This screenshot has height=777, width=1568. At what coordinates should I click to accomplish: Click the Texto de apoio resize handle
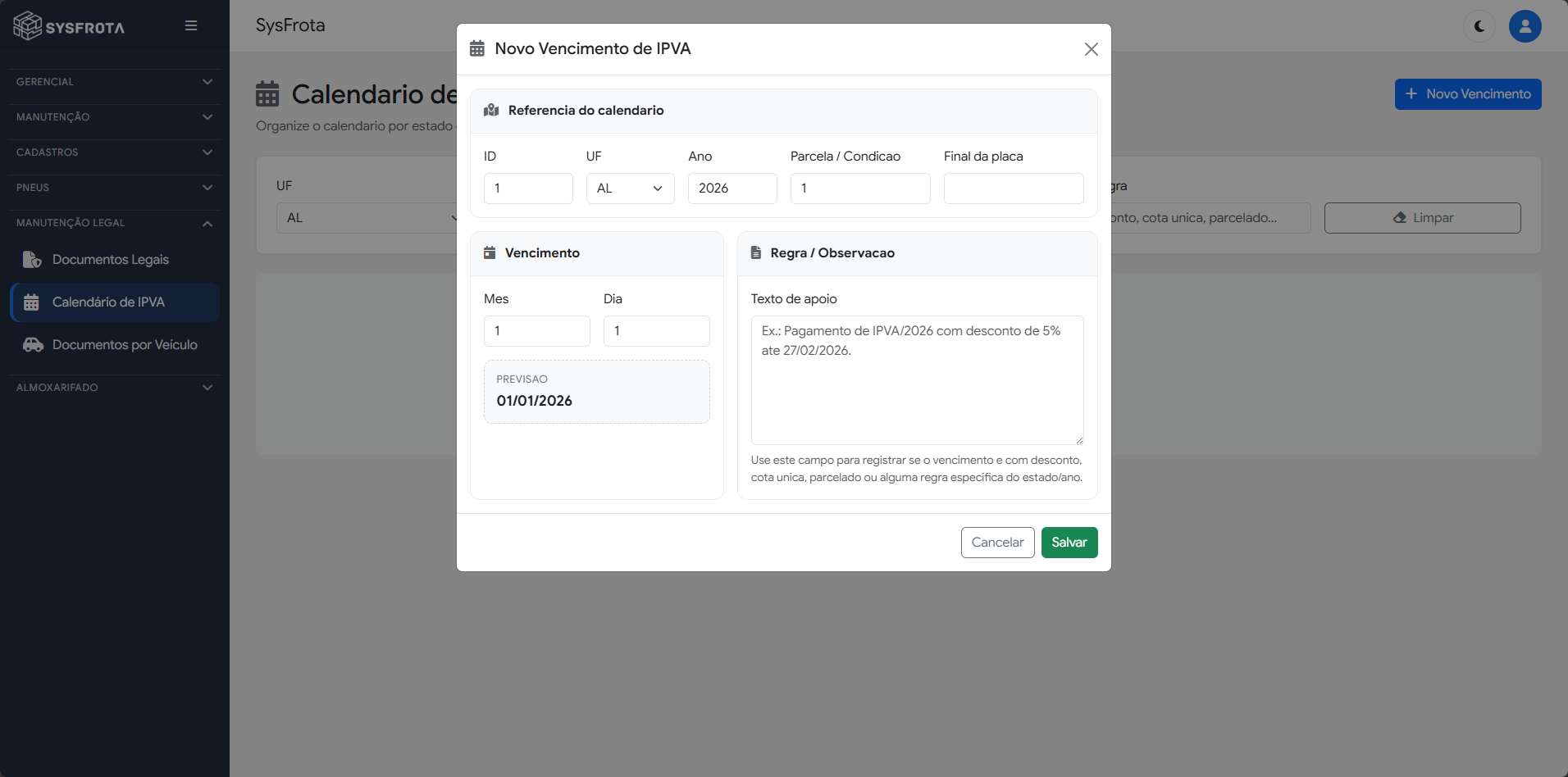(x=1079, y=440)
